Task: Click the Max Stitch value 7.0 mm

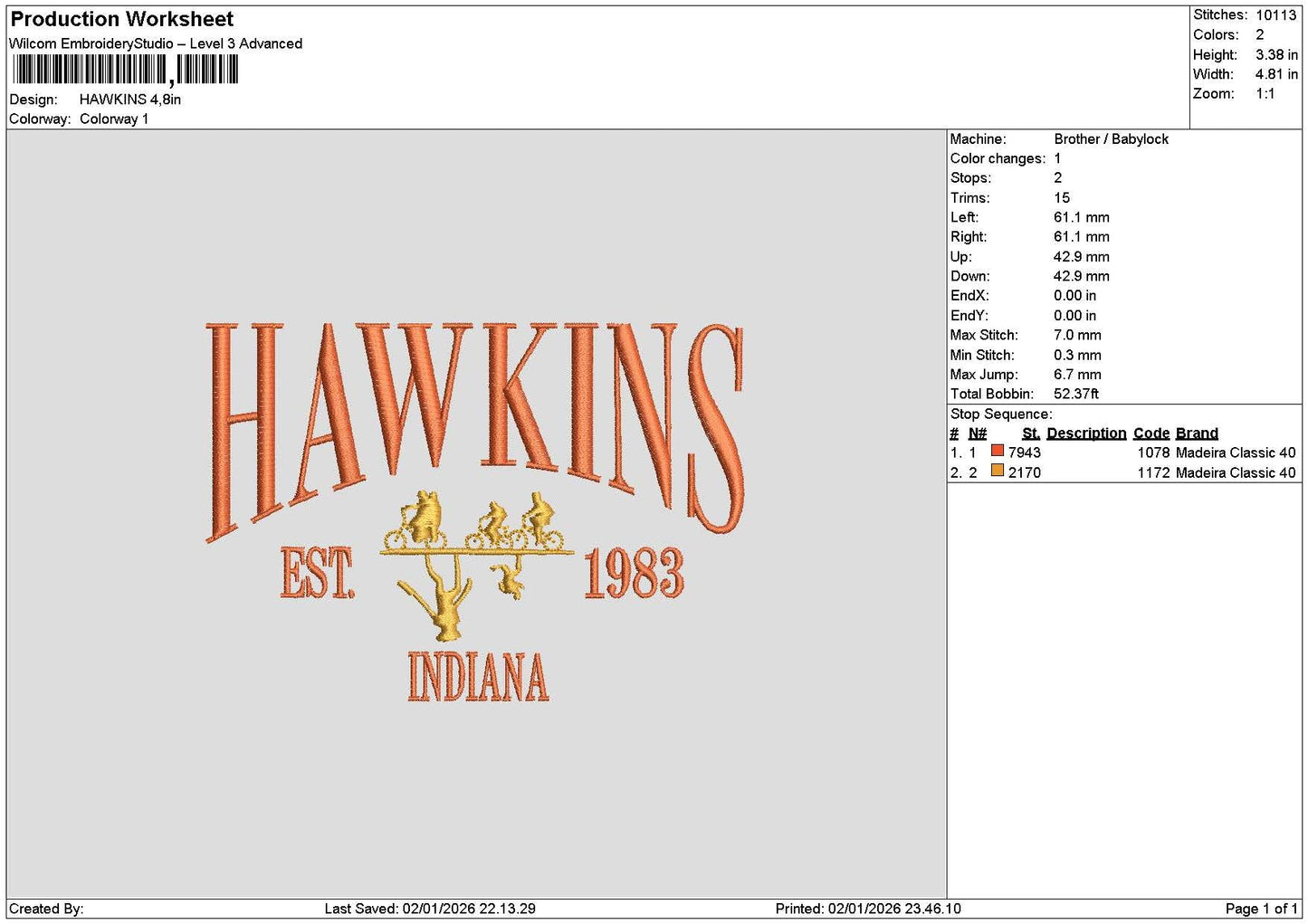Action: point(1078,335)
